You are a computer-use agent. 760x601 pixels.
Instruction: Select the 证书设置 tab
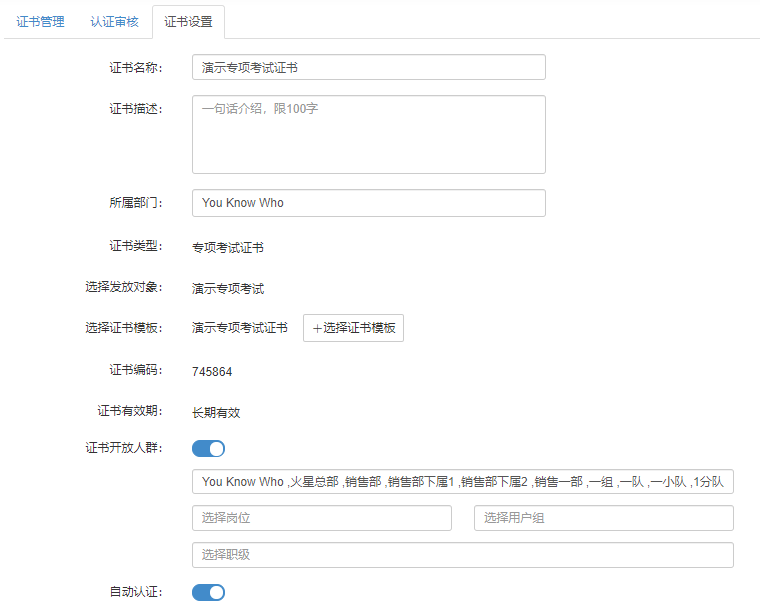coord(188,22)
